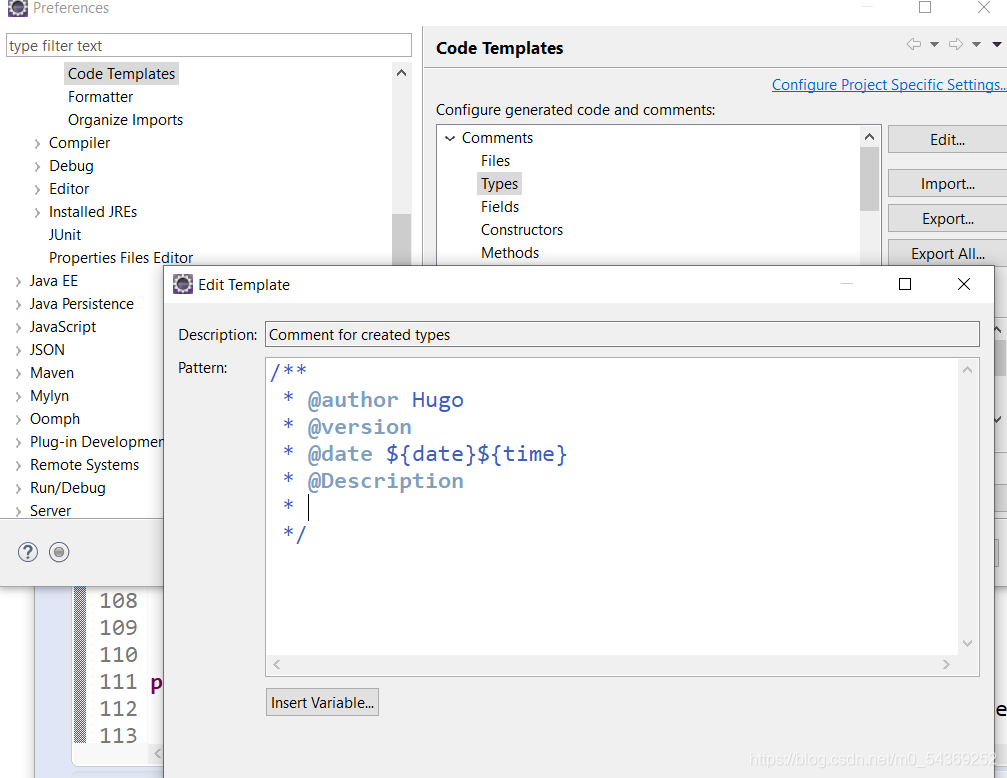The width and height of the screenshot is (1007, 778).
Task: Select Files under Comments
Action: (x=495, y=161)
